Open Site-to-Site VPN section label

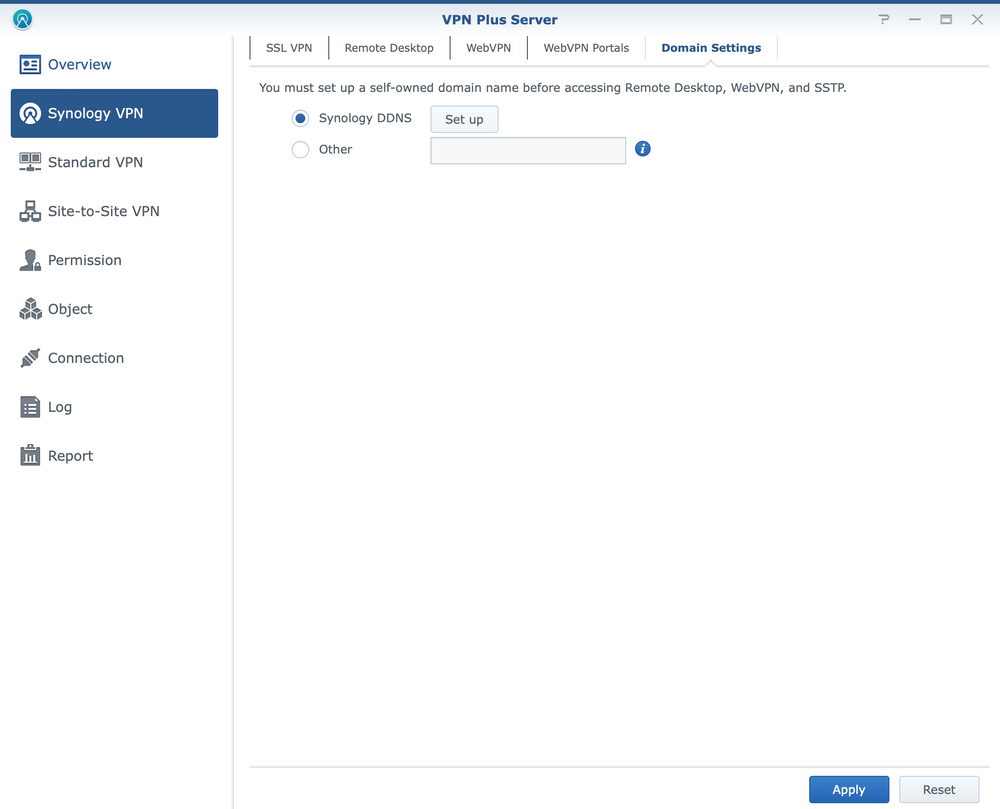pos(104,211)
